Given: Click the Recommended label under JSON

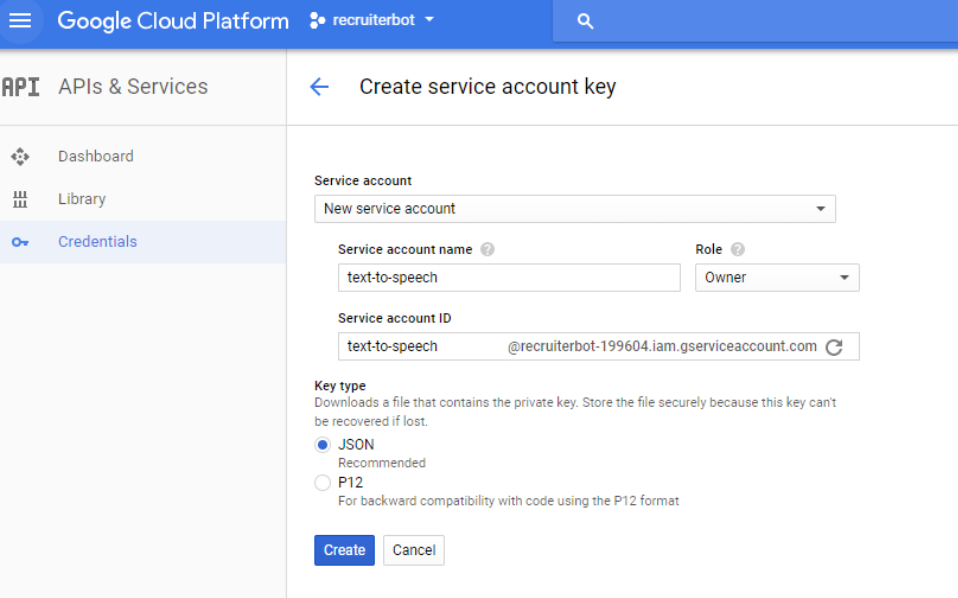Looking at the screenshot, I should click(x=382, y=463).
